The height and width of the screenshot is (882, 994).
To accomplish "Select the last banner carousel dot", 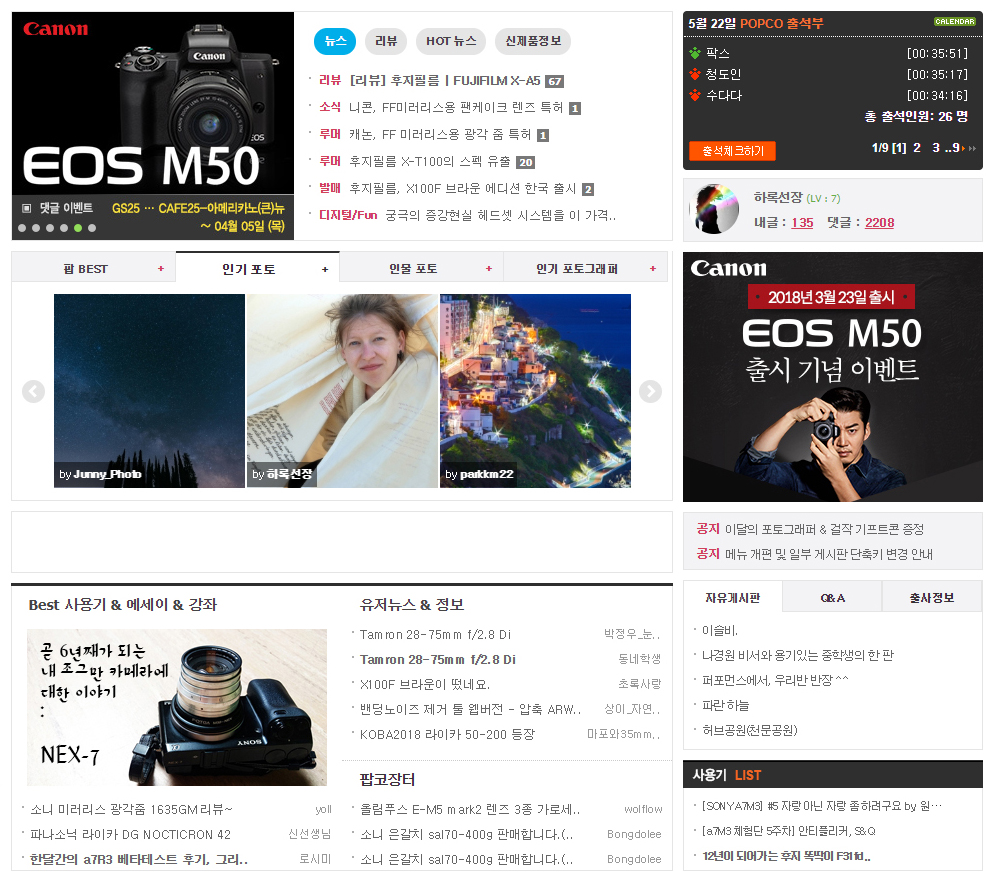I will click(92, 228).
